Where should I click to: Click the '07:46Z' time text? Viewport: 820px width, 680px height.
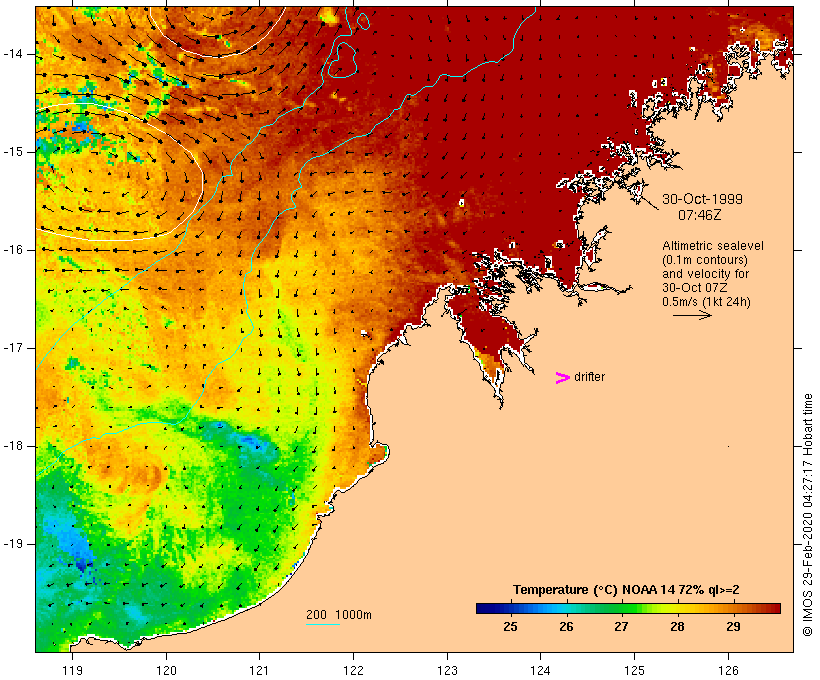(x=700, y=215)
